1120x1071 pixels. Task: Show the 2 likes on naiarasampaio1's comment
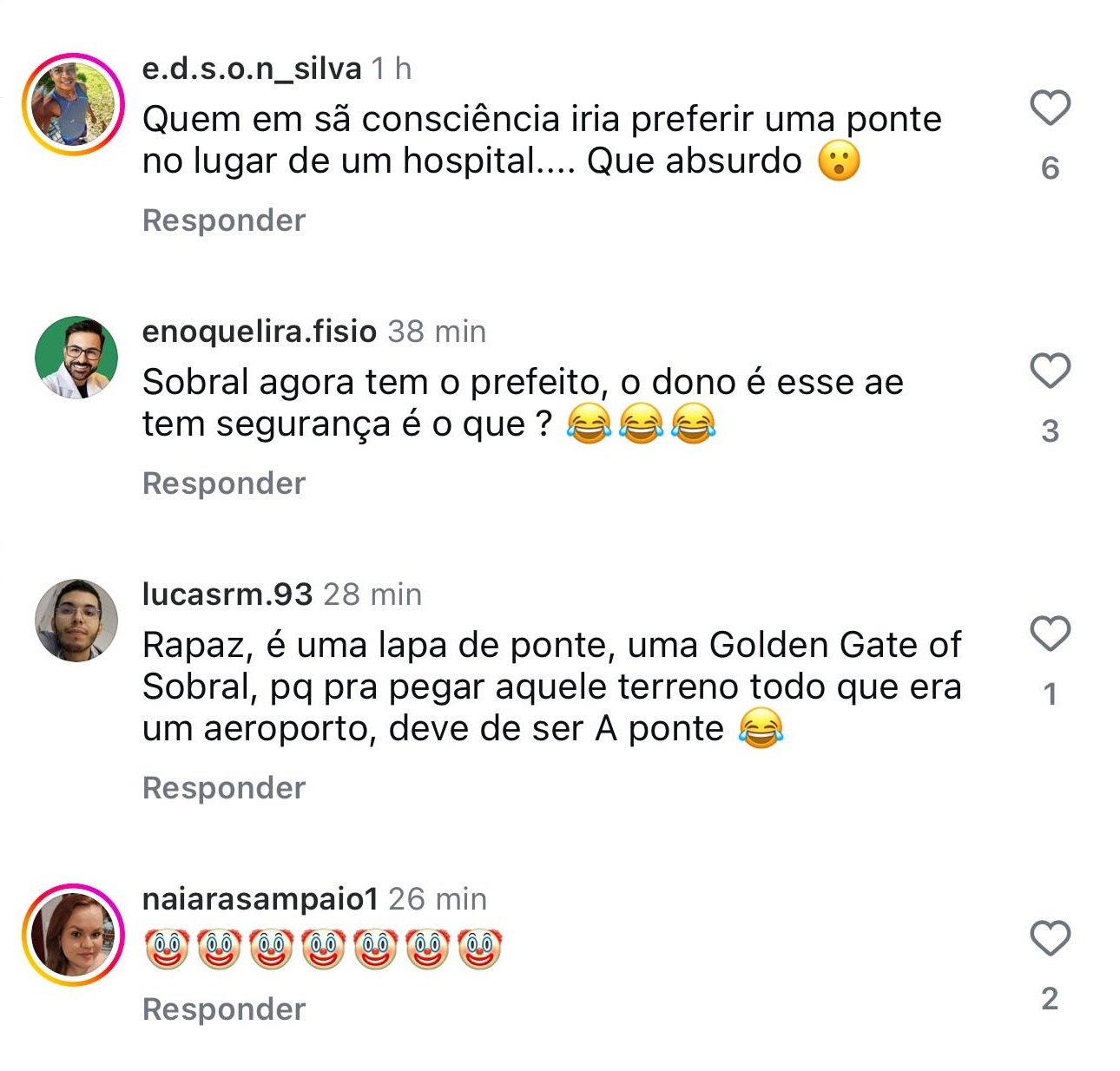(x=1050, y=999)
